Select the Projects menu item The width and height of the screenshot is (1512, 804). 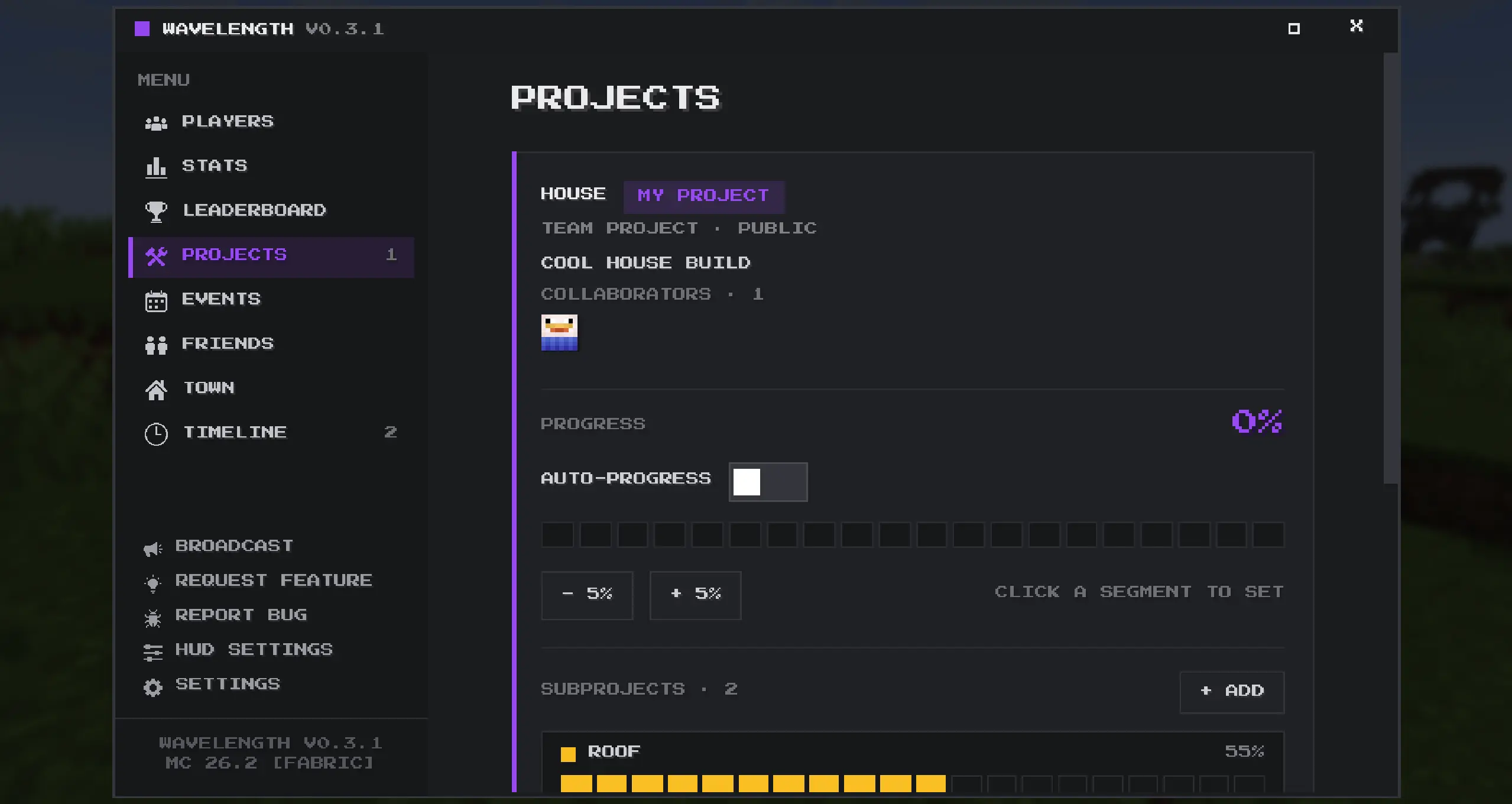pyautogui.click(x=271, y=257)
